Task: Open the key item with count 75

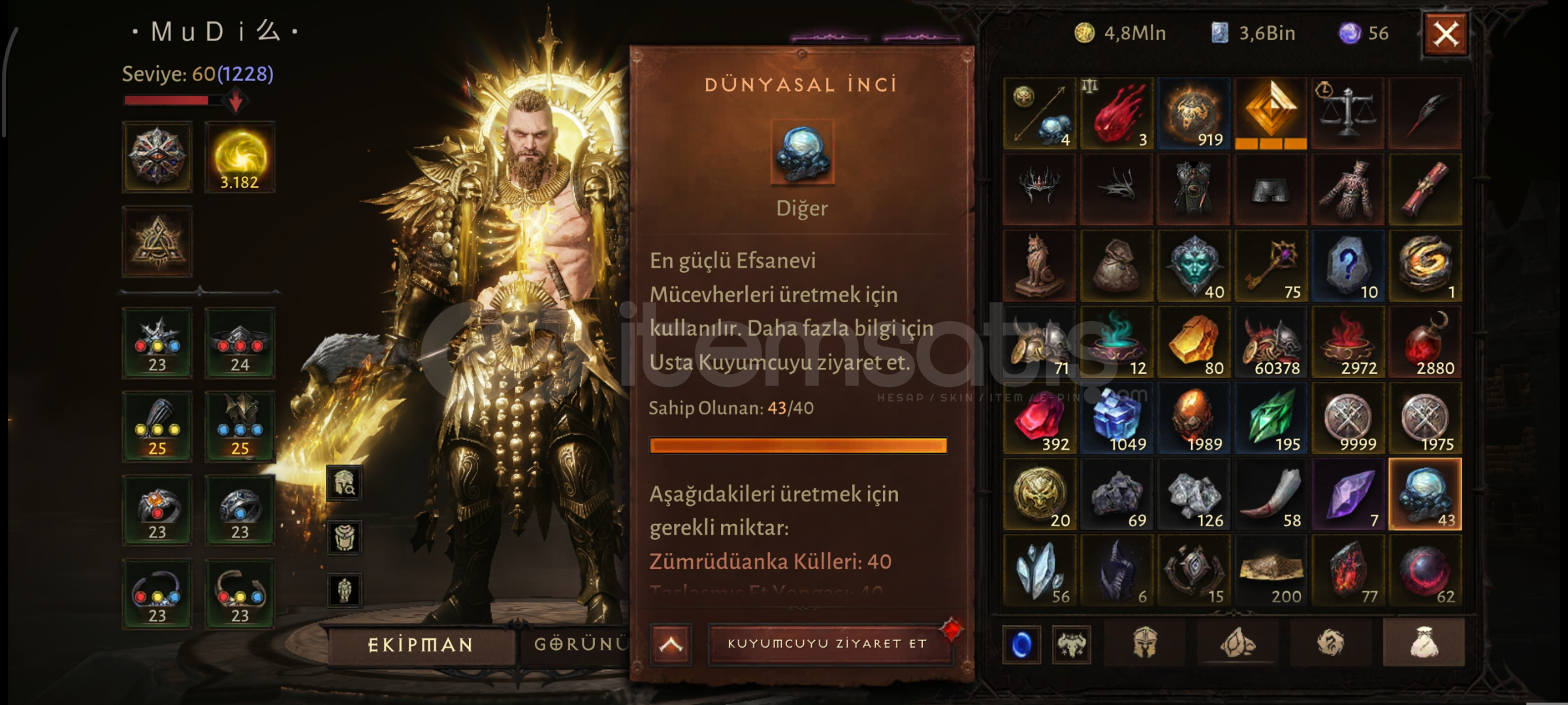Action: tap(1270, 266)
